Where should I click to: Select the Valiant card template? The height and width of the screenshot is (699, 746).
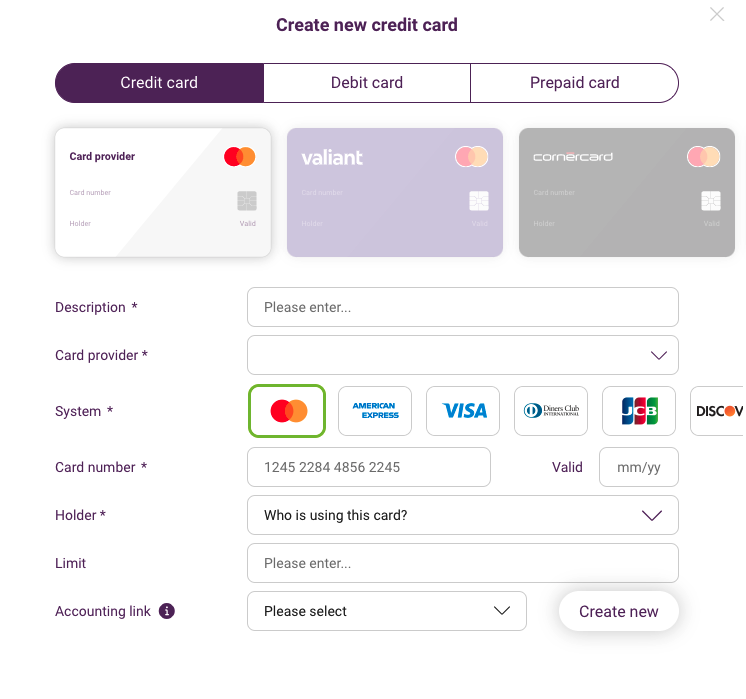[x=395, y=192]
